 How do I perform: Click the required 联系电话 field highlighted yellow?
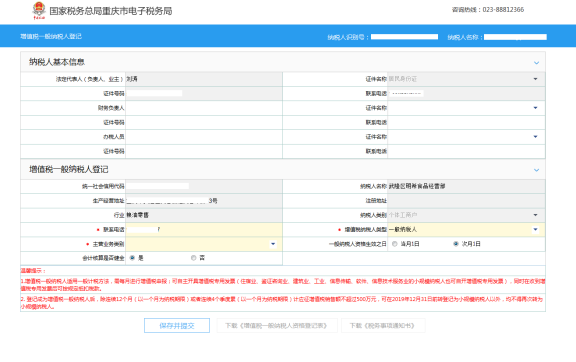204,229
